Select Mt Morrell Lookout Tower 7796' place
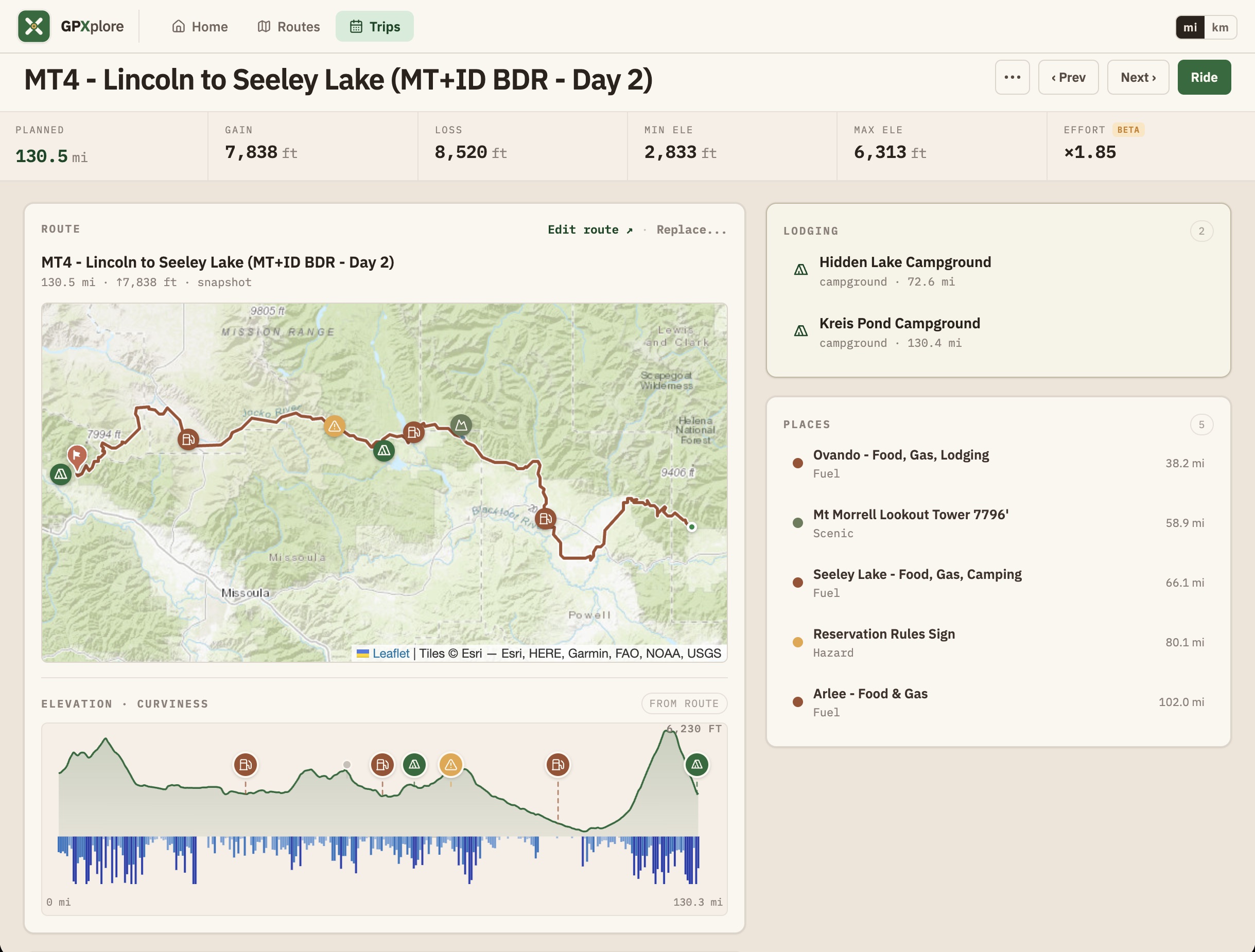 [x=999, y=523]
